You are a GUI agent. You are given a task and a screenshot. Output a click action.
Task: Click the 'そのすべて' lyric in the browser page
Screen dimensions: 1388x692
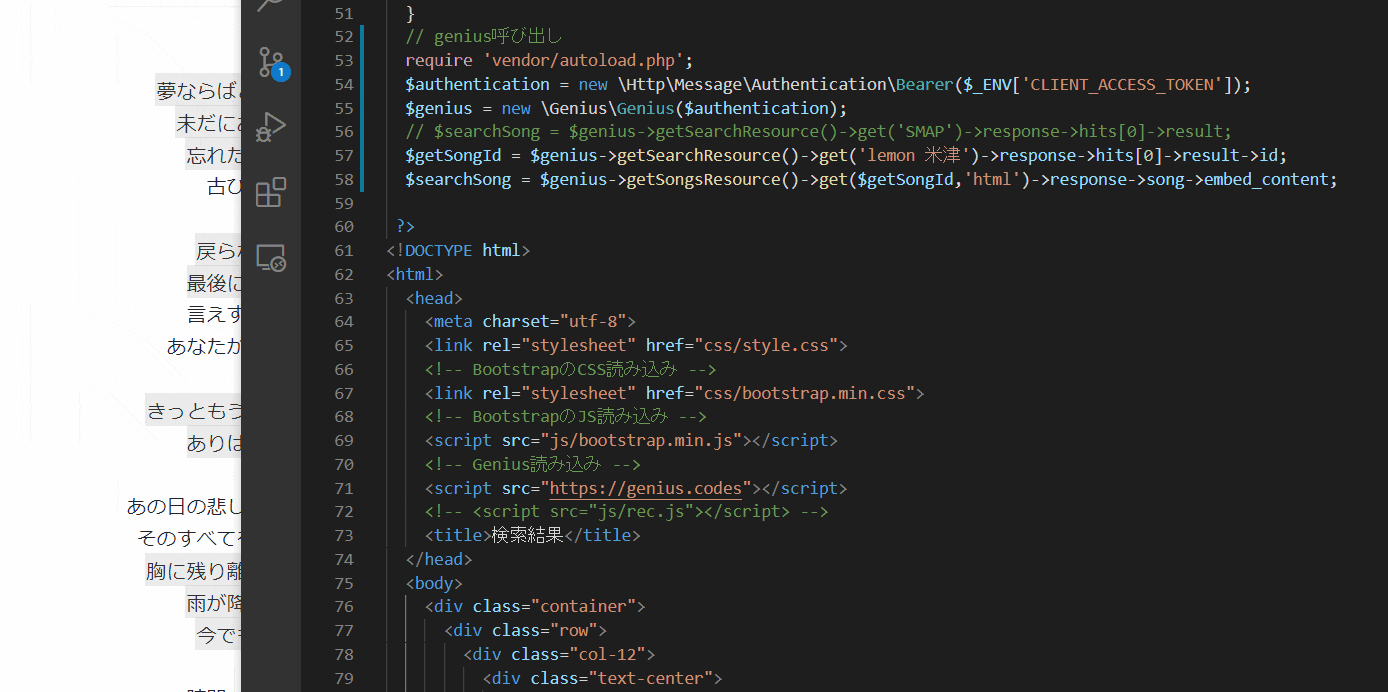[x=189, y=538]
